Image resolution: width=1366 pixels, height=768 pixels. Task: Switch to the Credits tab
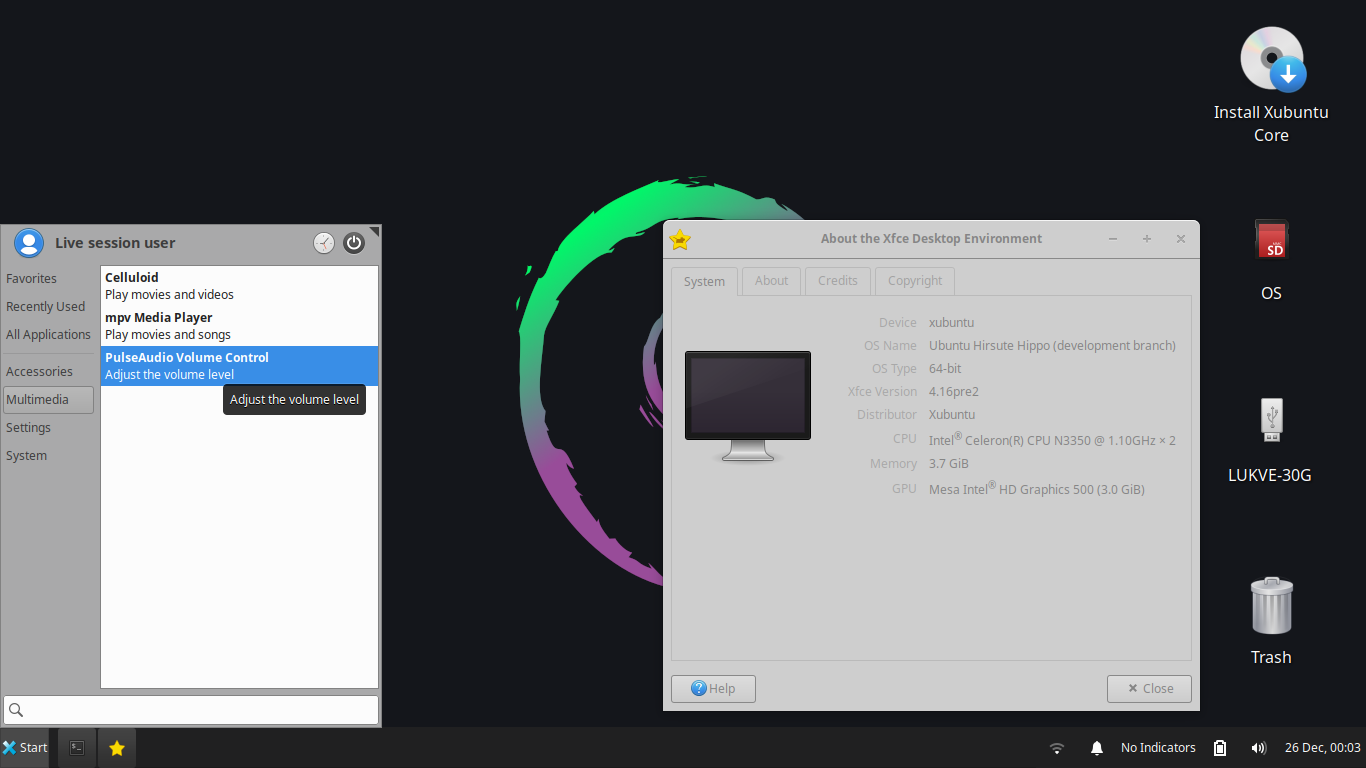tap(838, 281)
